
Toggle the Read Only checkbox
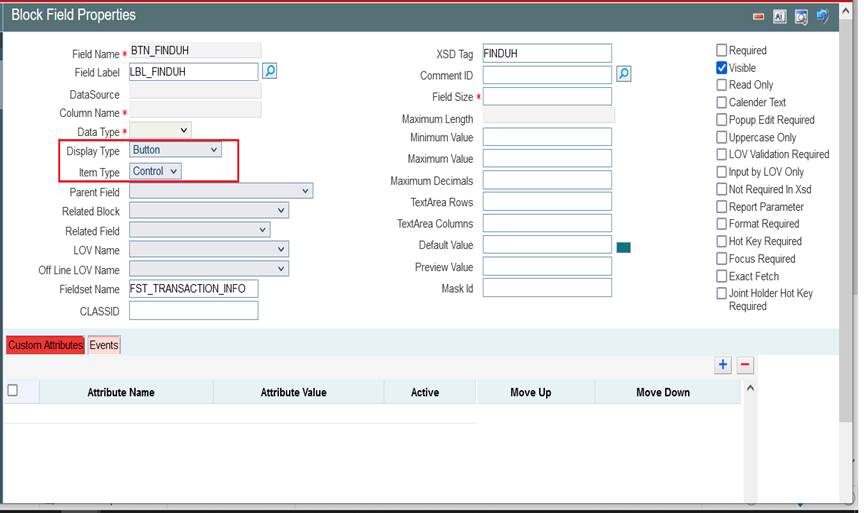tap(721, 85)
